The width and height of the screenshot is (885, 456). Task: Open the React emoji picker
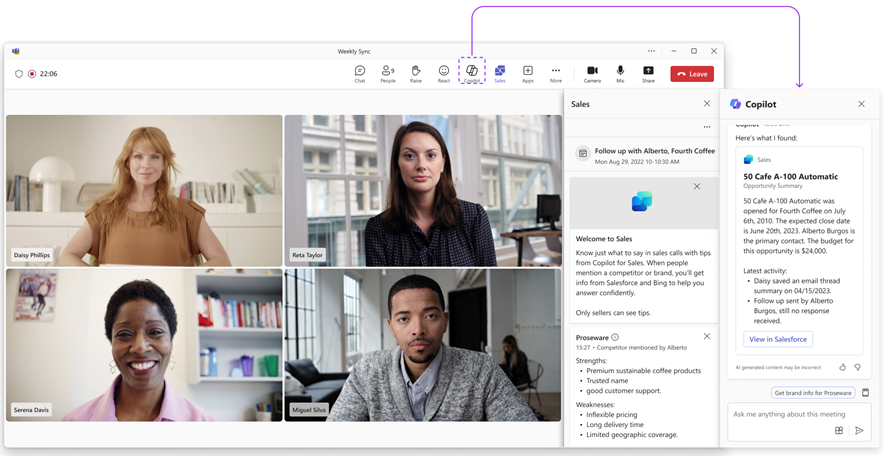(444, 72)
